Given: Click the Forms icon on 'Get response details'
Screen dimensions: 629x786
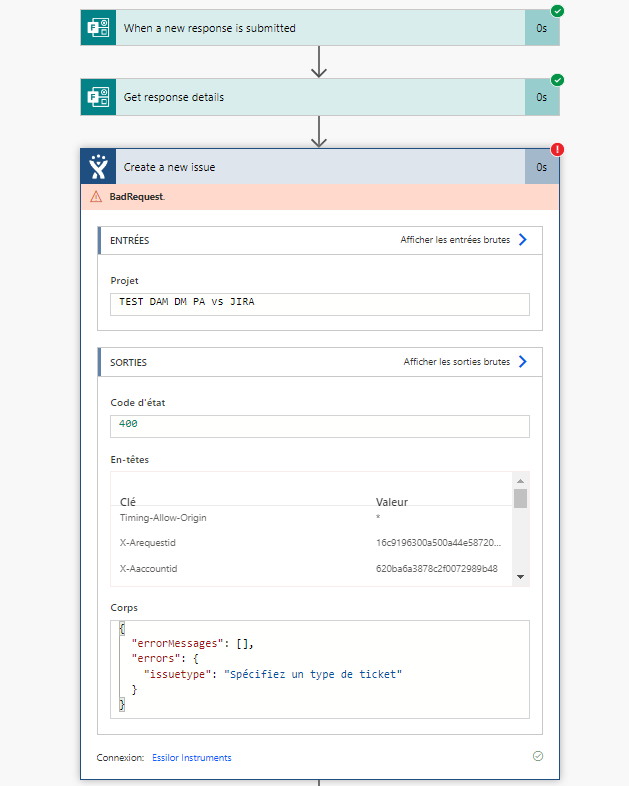Looking at the screenshot, I should pos(98,97).
